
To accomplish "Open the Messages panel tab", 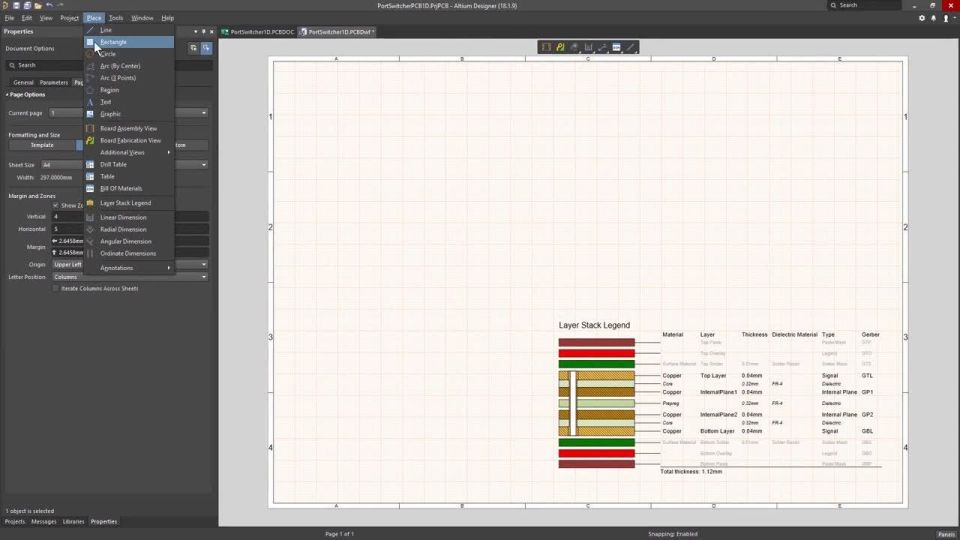I will [x=43, y=522].
